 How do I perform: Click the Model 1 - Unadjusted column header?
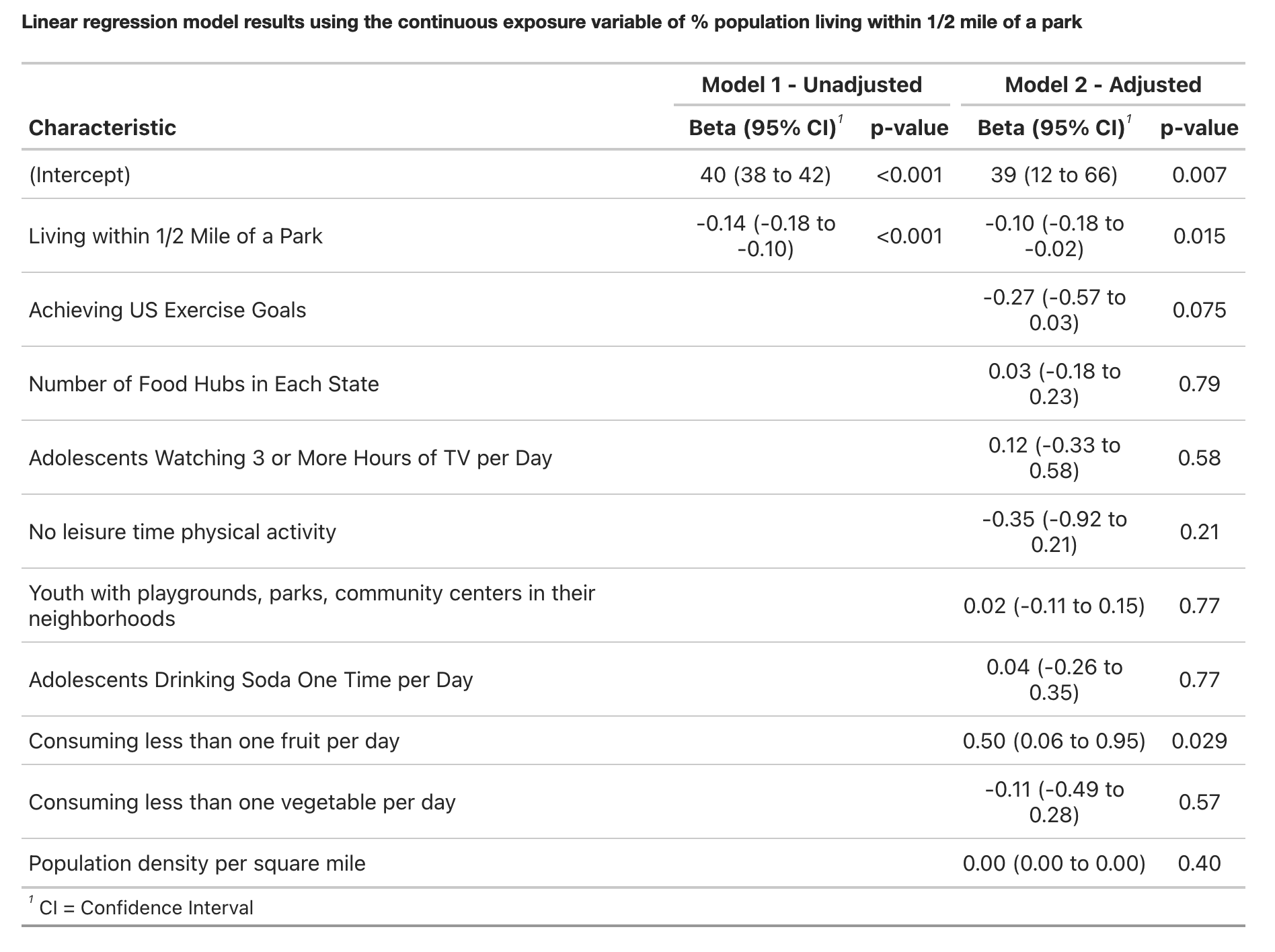[x=811, y=85]
